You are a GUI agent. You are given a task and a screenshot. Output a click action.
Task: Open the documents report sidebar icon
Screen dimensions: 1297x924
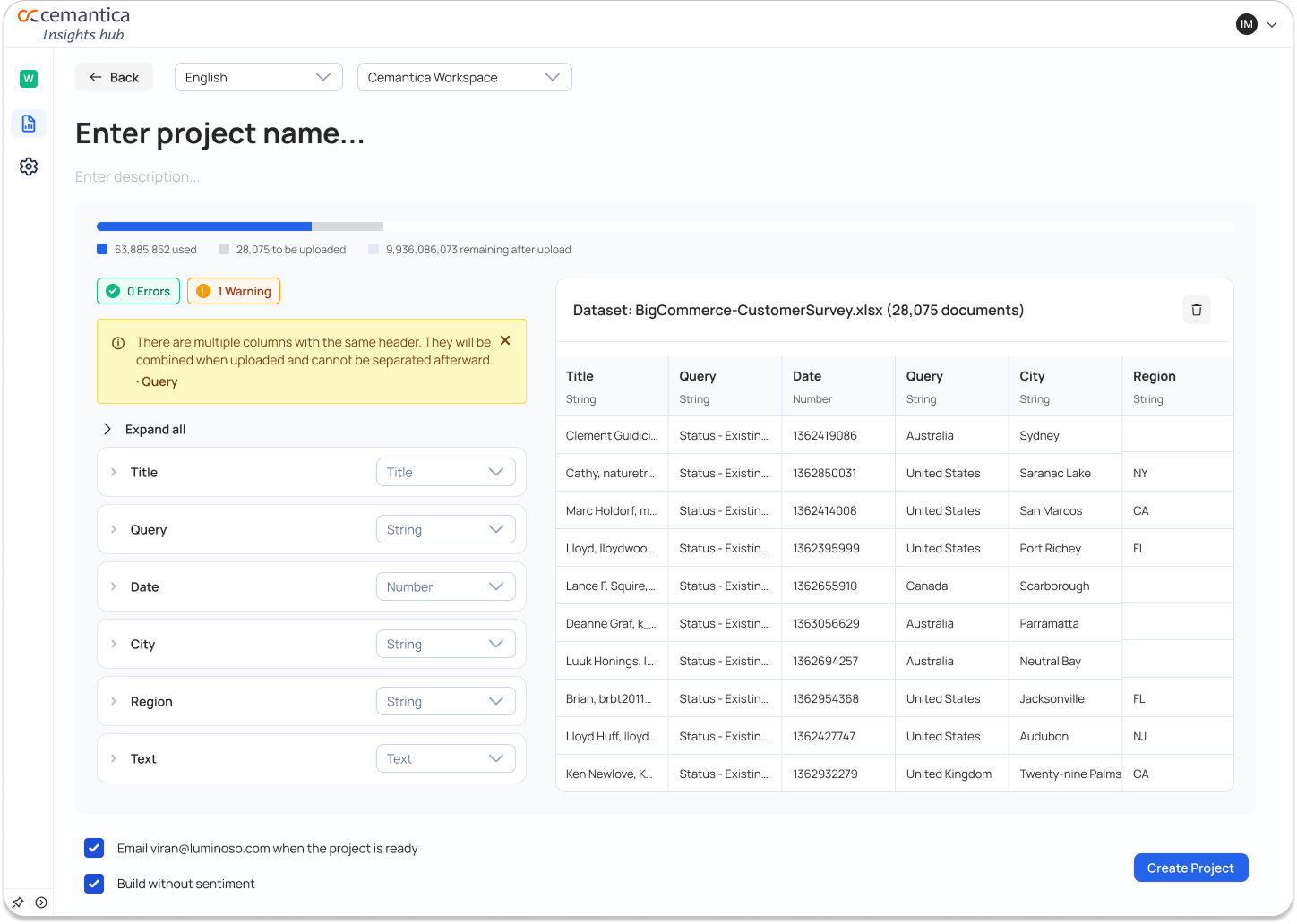click(x=29, y=124)
